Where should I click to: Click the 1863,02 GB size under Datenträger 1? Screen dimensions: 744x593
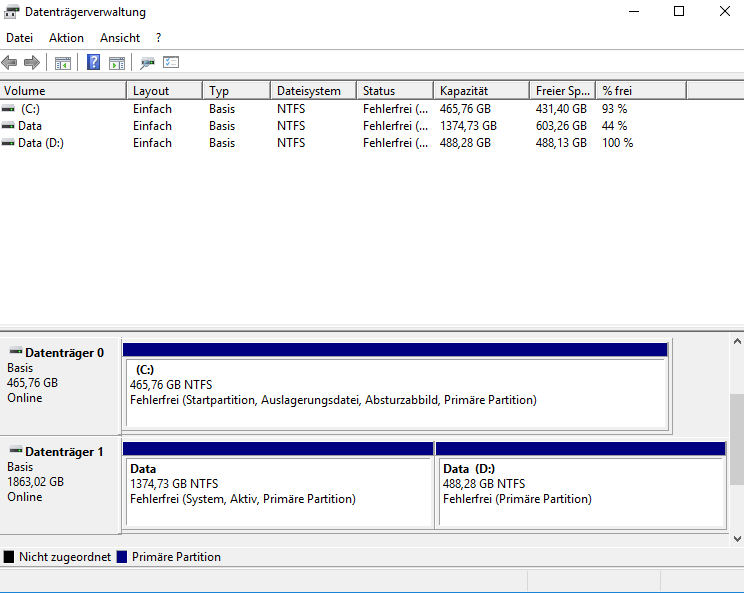coord(36,482)
